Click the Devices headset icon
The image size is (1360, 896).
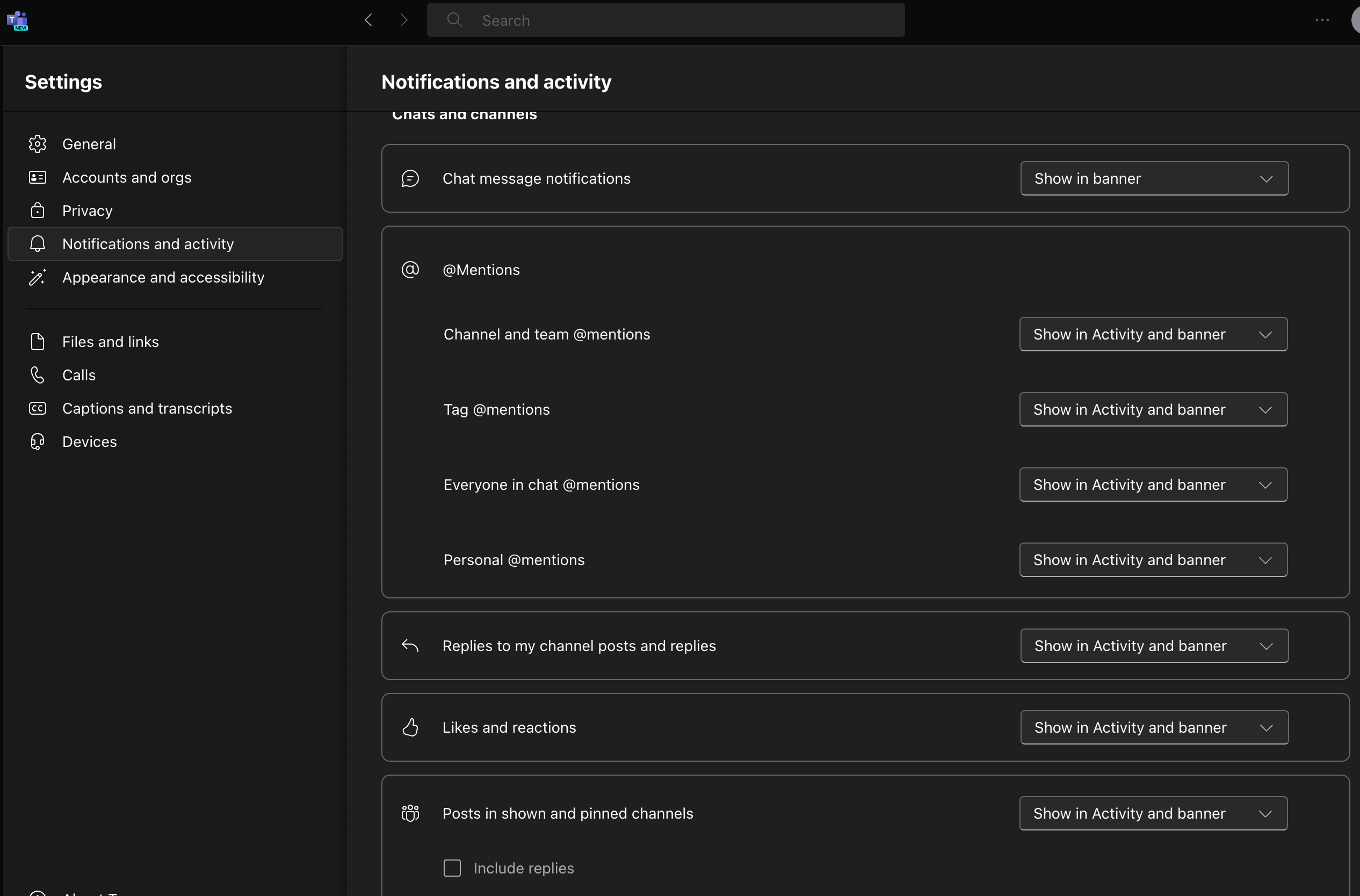click(38, 442)
